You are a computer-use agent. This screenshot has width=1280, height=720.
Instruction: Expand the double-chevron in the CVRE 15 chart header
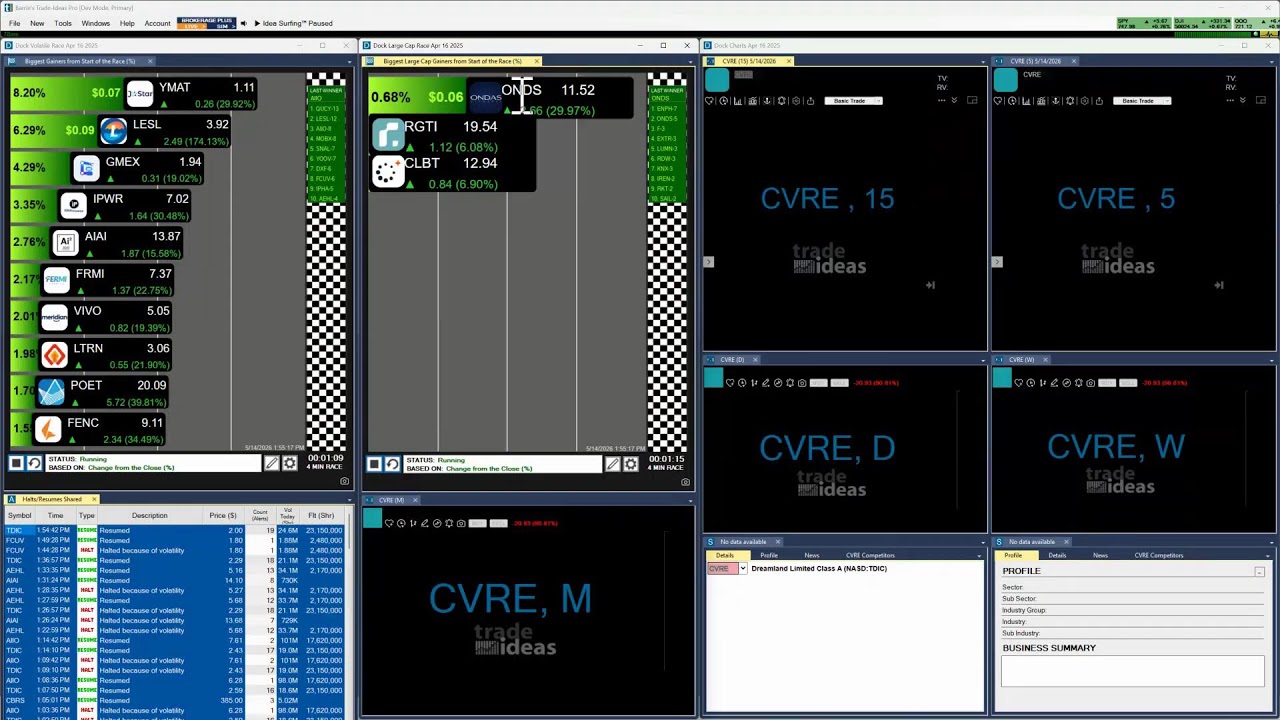[x=954, y=100]
